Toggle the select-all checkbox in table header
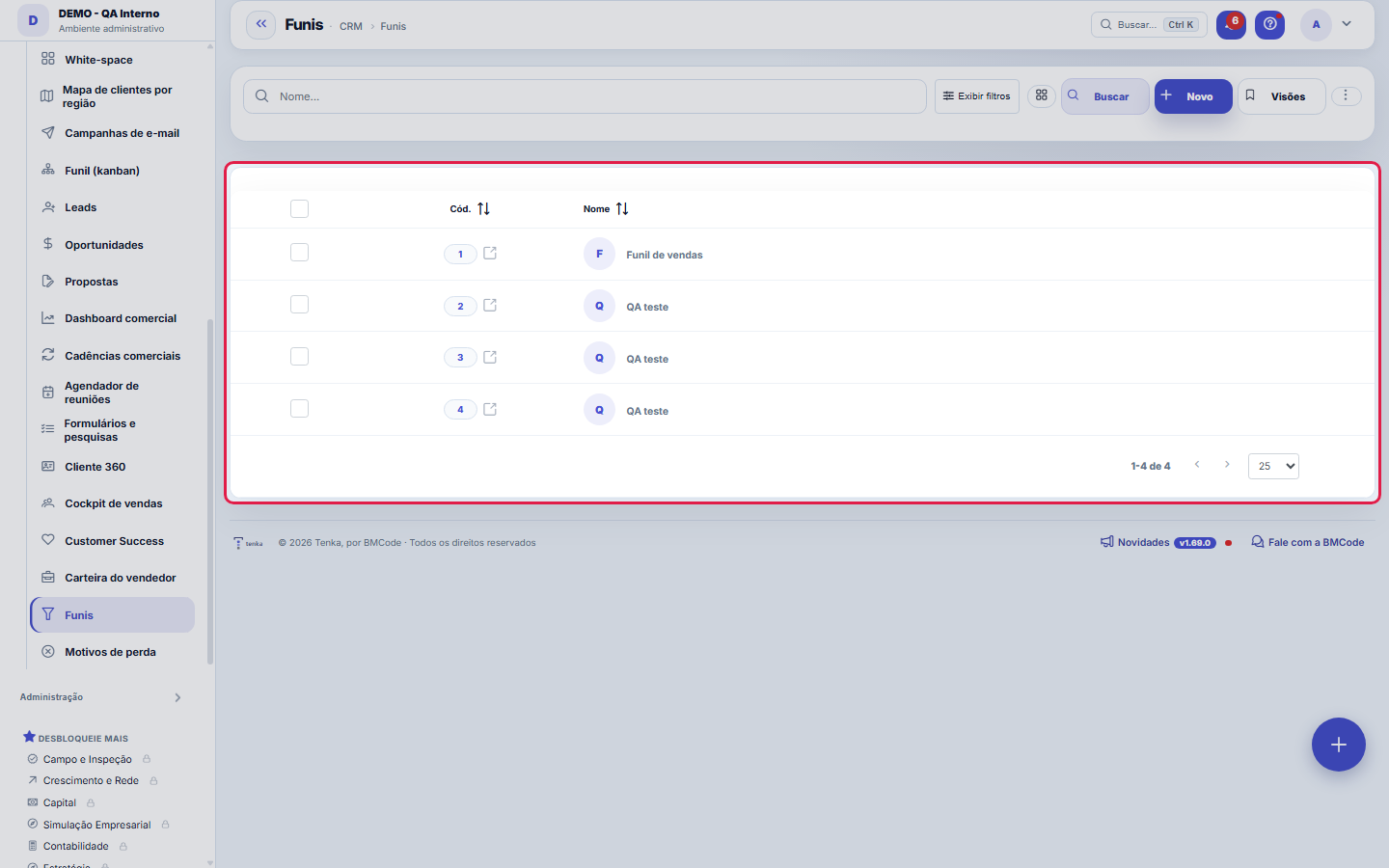Screen dimensions: 1389x868 (299, 208)
